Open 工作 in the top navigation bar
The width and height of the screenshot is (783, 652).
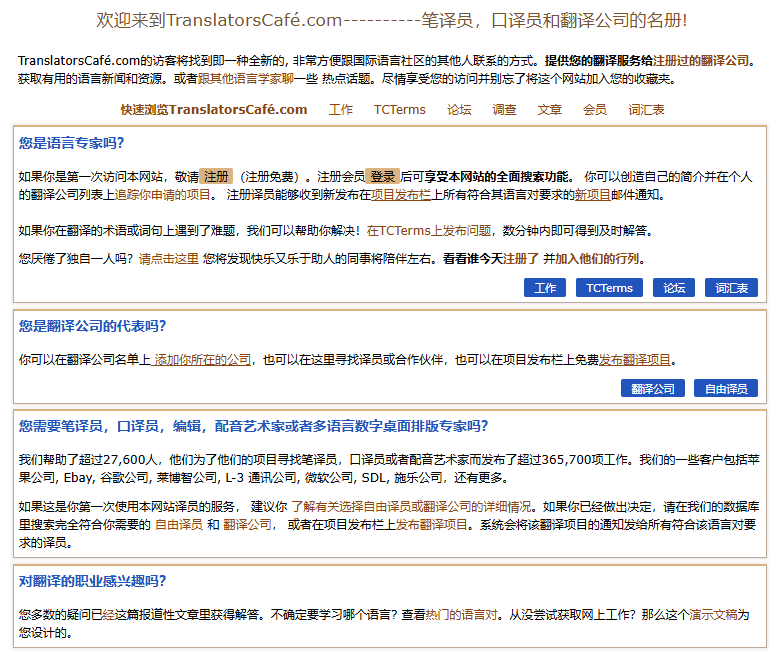341,110
